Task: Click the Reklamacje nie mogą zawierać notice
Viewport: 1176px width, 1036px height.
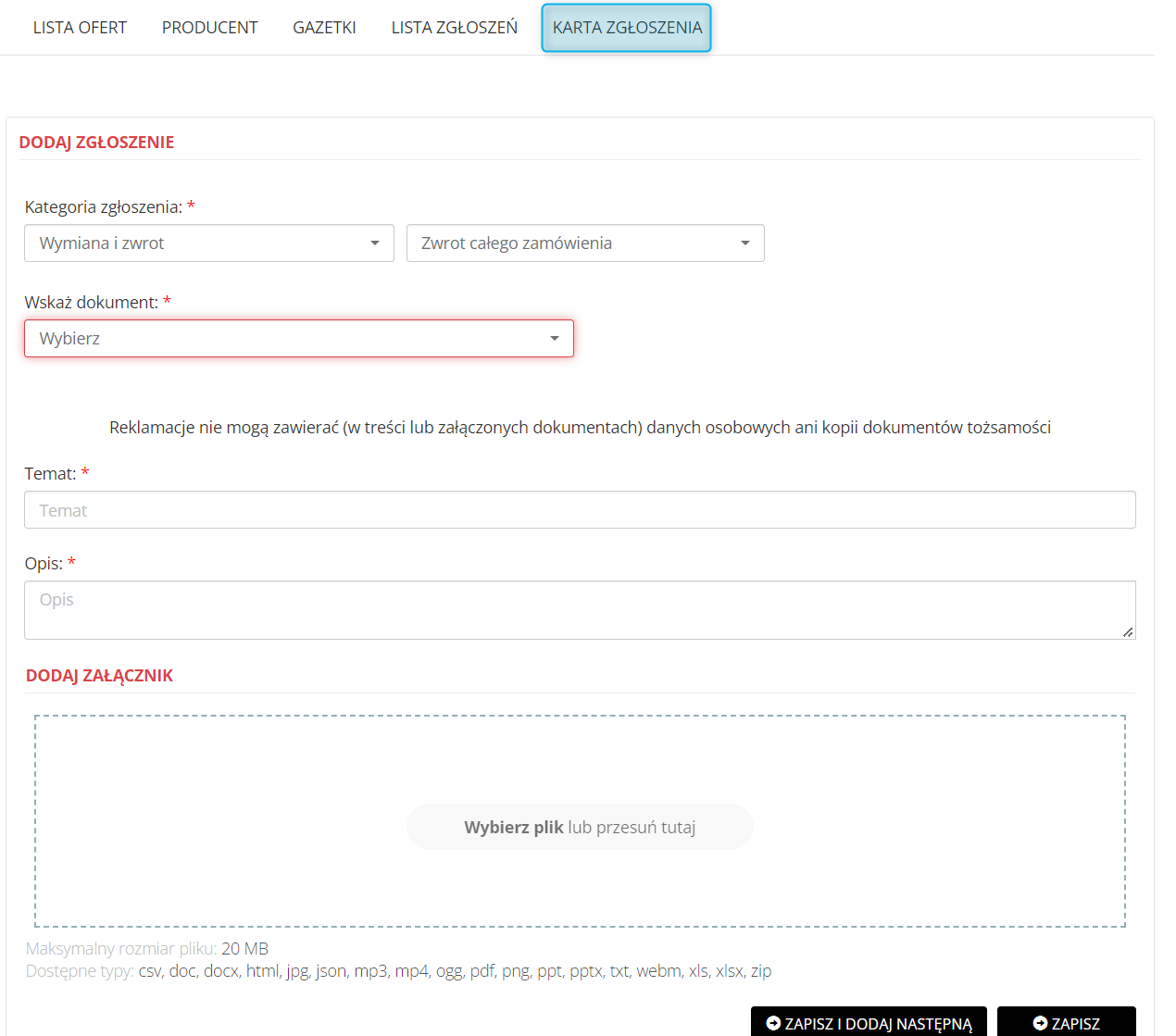Action: 580,428
